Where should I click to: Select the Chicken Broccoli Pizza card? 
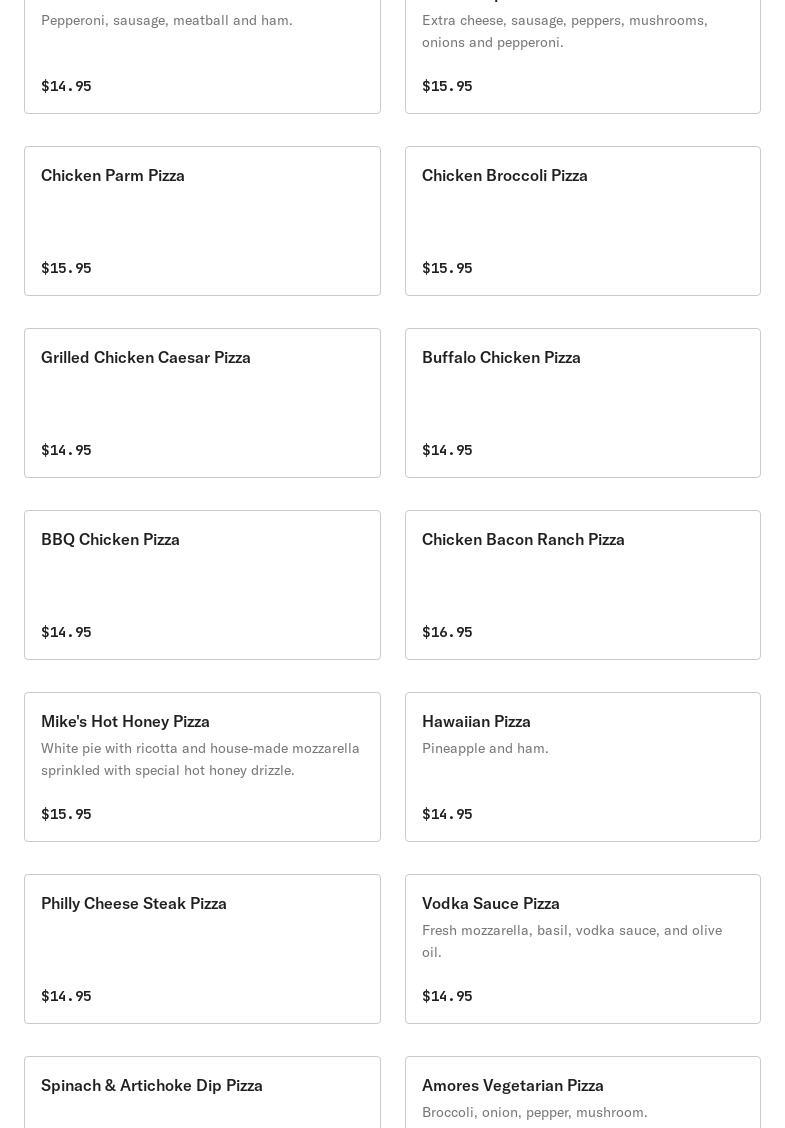[582, 221]
